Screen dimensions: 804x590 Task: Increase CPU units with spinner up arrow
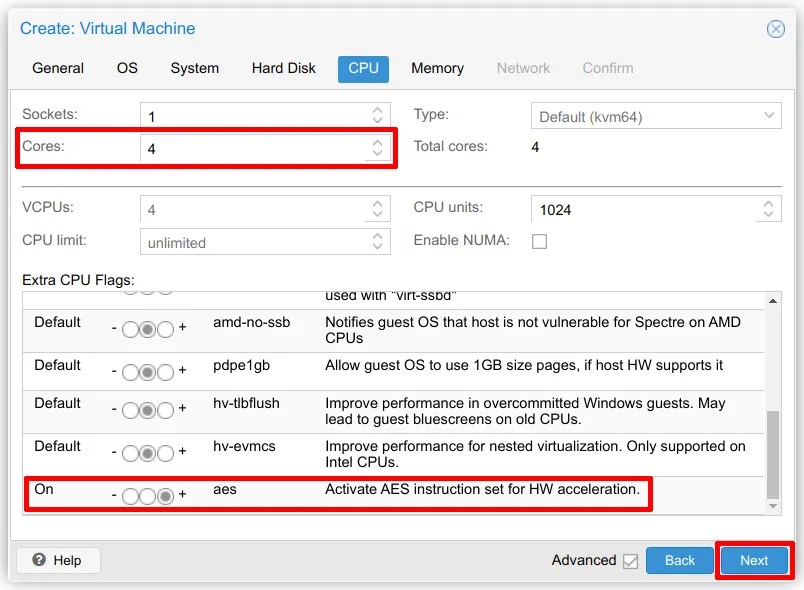click(x=768, y=204)
